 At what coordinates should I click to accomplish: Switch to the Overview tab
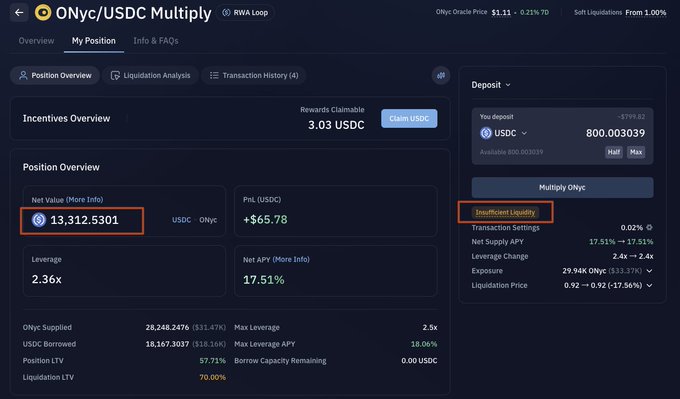pyautogui.click(x=36, y=41)
